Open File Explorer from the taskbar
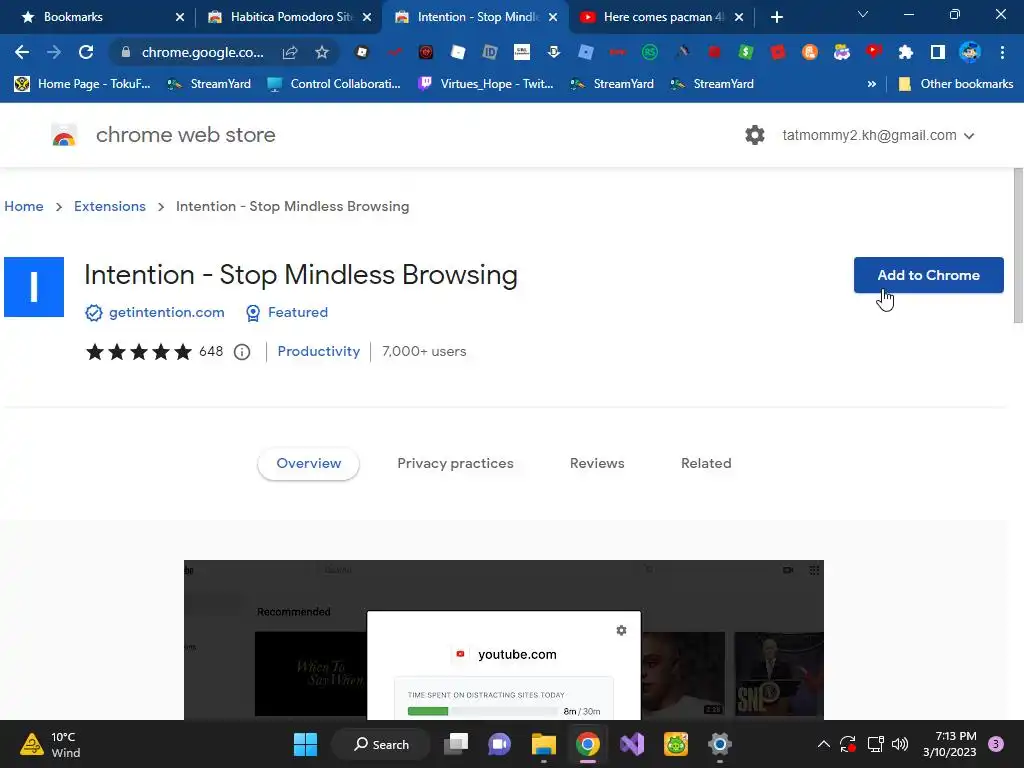1024x768 pixels. coord(543,744)
